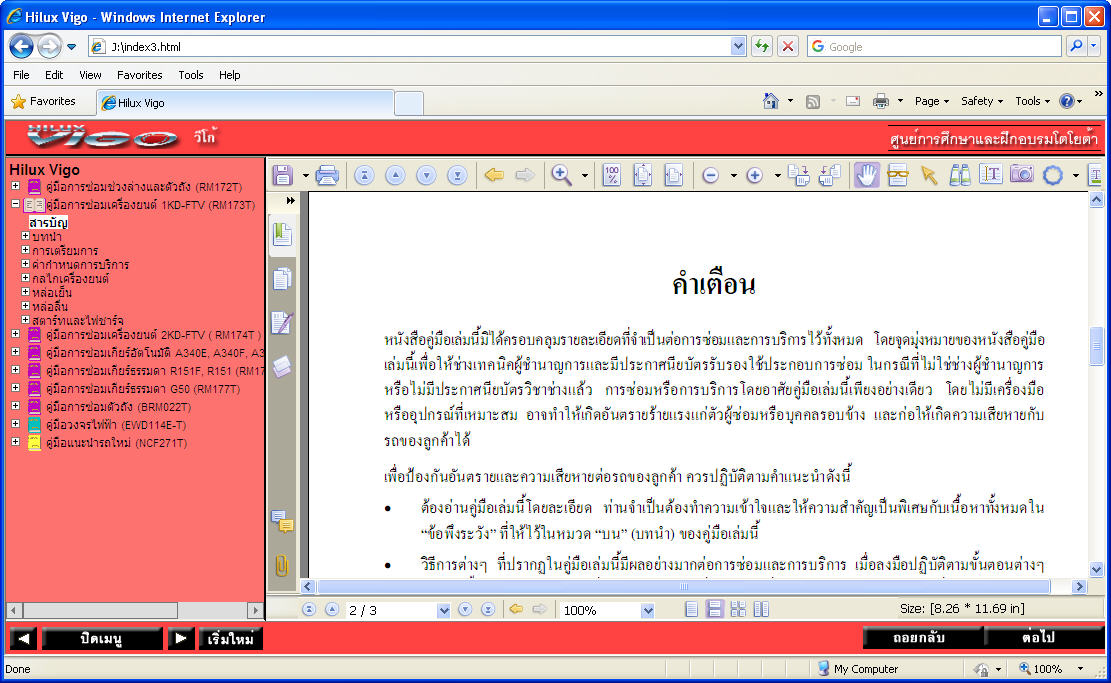
Task: Click the document vertical scrollbar thumb
Action: [1096, 346]
